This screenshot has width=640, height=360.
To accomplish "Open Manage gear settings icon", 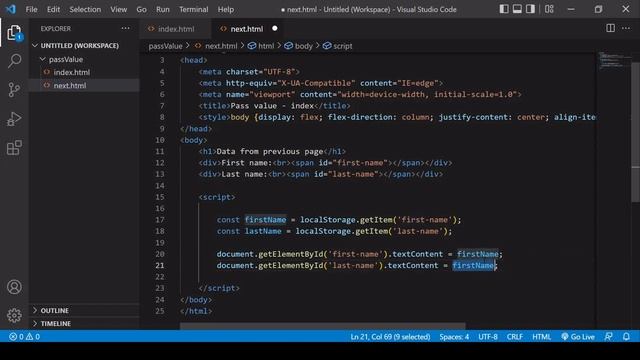I will (x=14, y=315).
